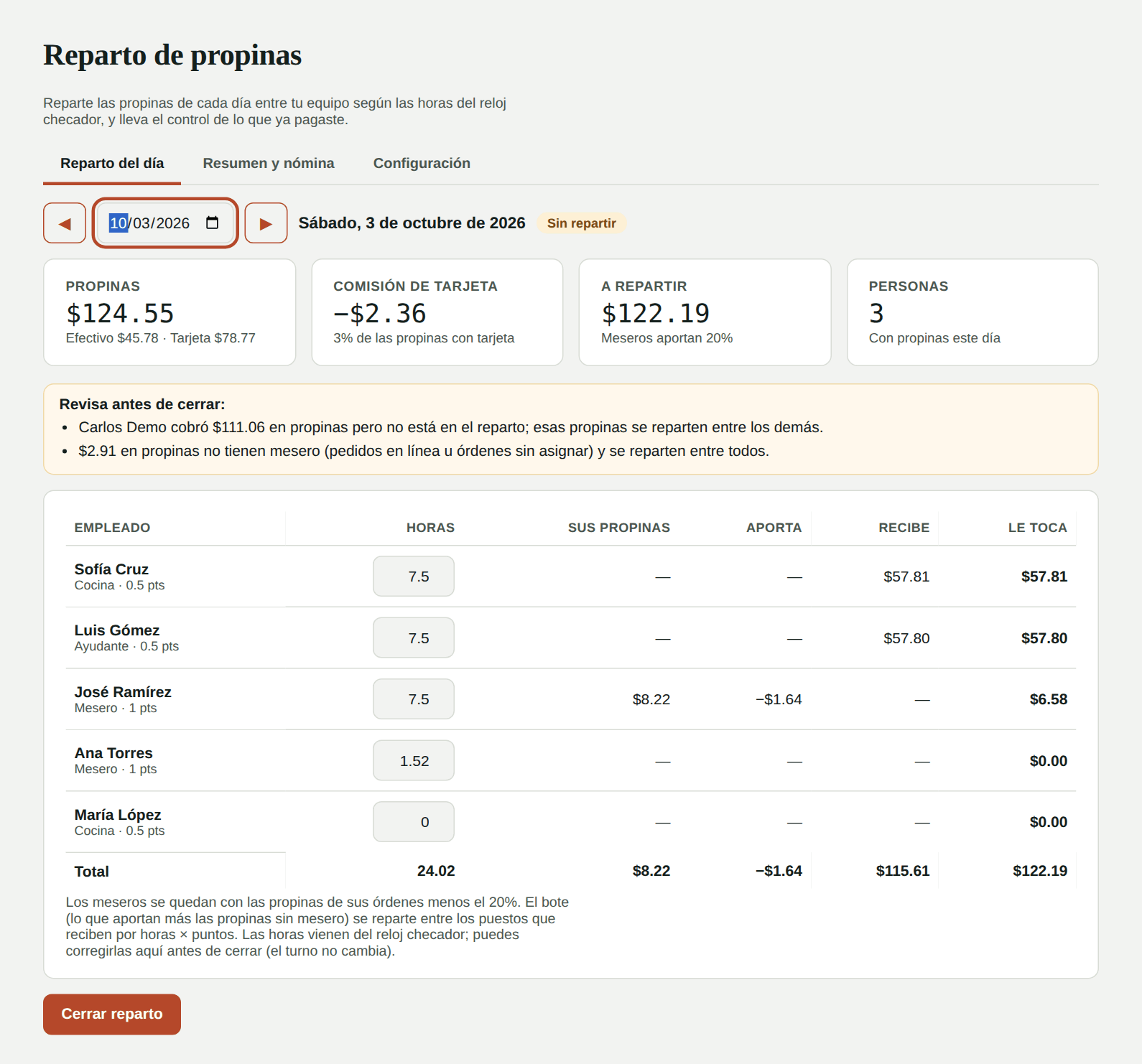Click the Carlos Demo warning line
This screenshot has width=1142, height=1064.
pos(451,427)
